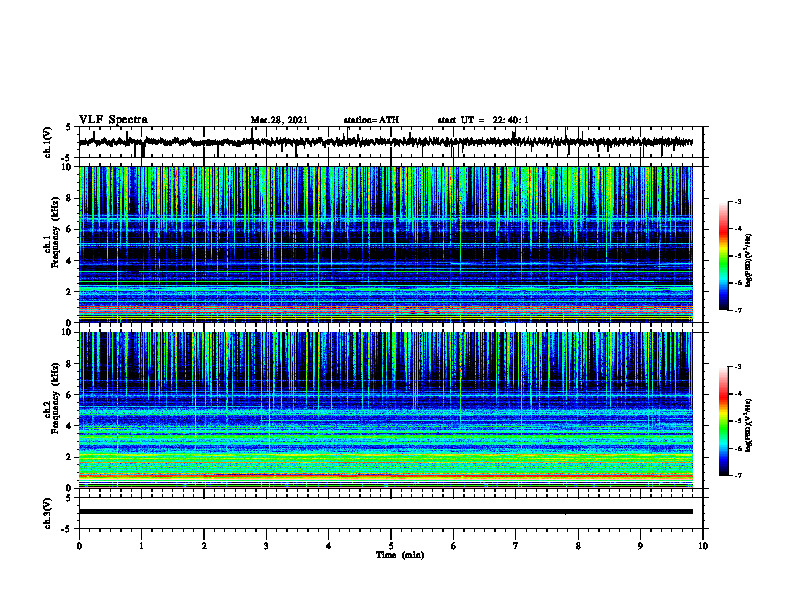
Task: Click inside the ch.1 spectrogram panel
Action: click(386, 244)
